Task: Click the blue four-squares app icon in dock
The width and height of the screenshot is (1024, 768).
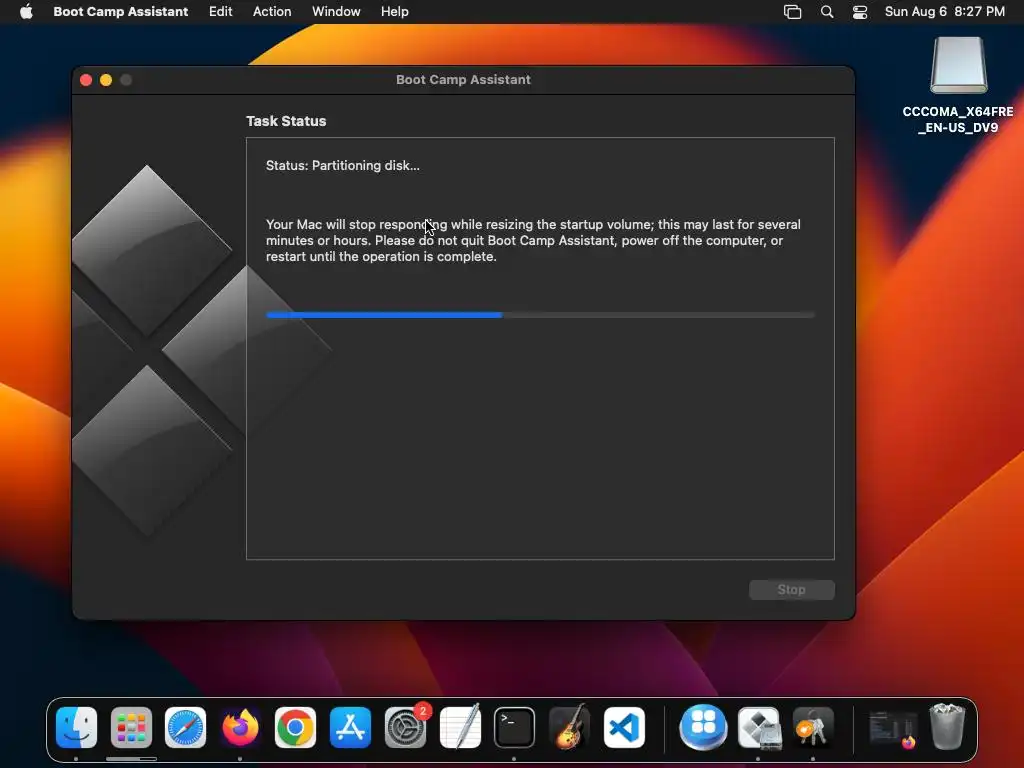Action: point(703,727)
